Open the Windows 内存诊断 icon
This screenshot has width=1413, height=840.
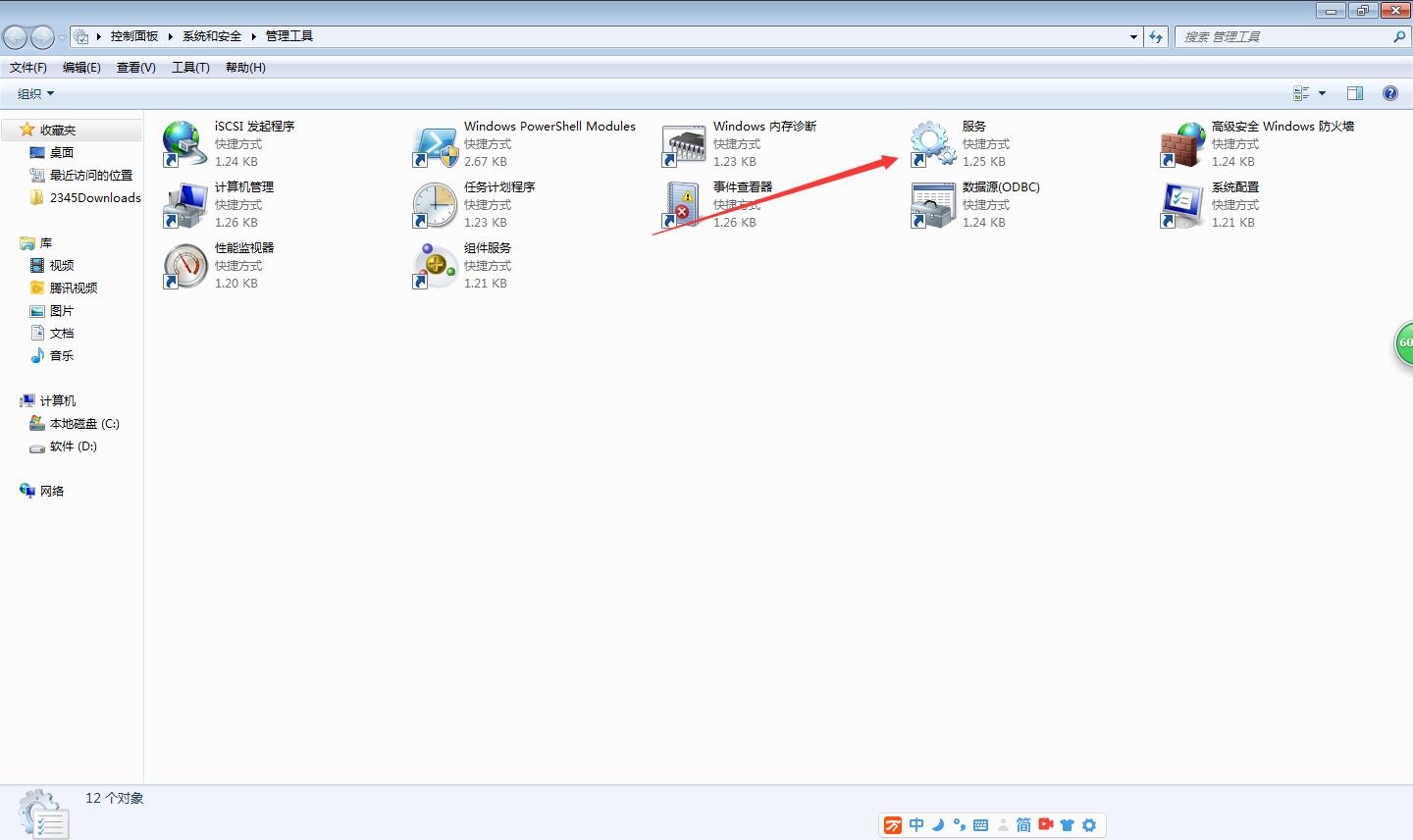[684, 144]
